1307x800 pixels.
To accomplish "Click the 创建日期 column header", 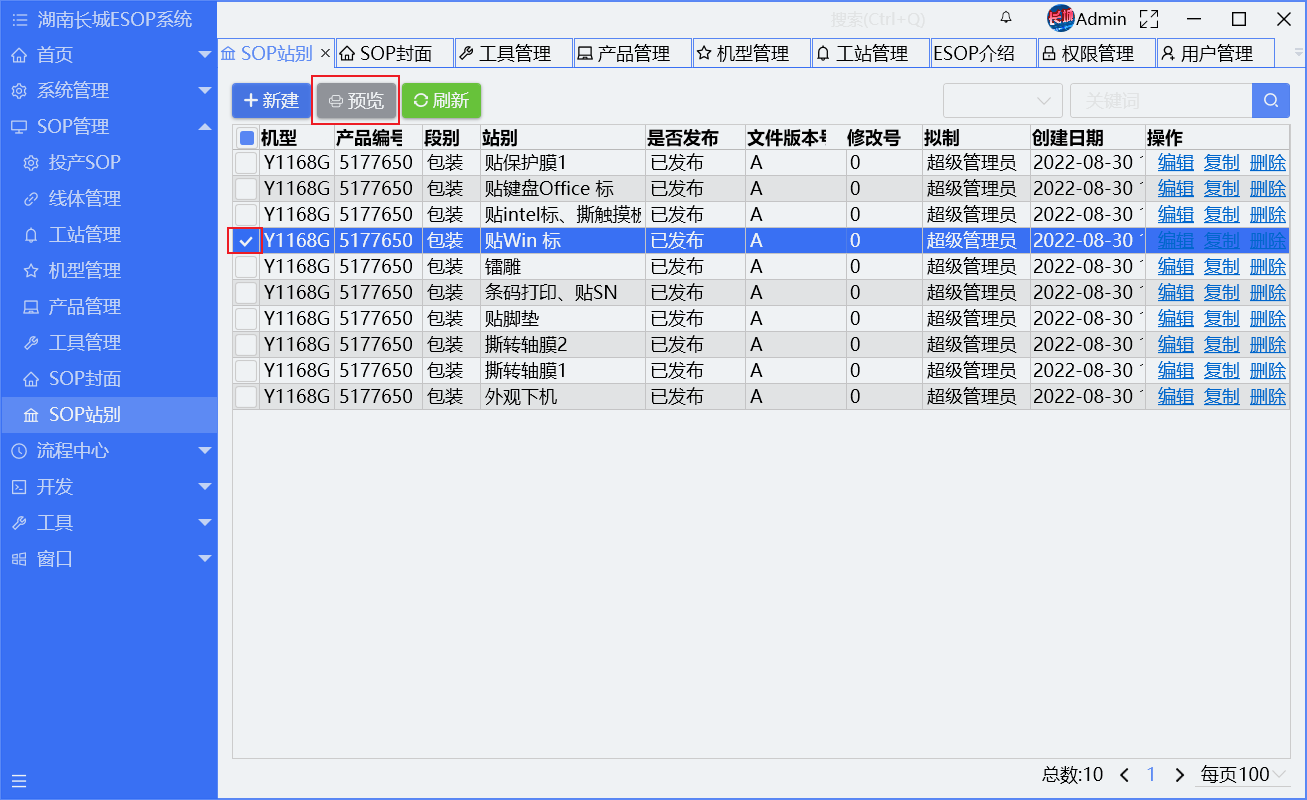I will [1087, 138].
